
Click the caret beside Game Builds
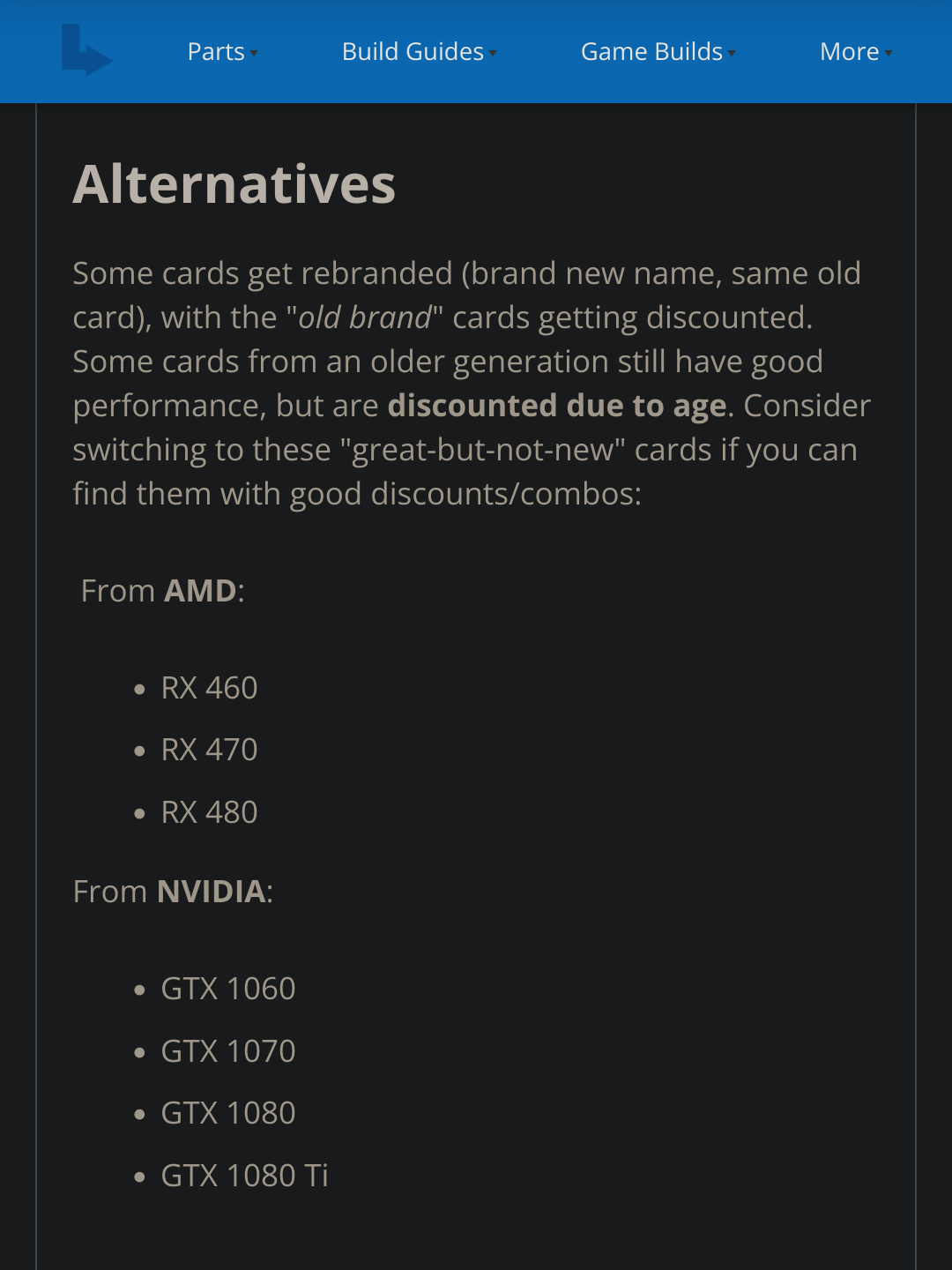tap(732, 54)
